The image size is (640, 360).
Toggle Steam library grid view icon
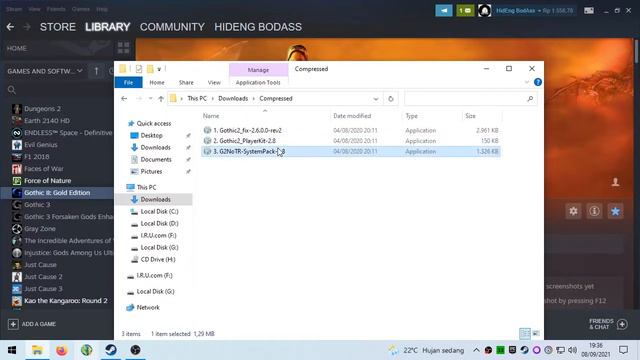(x=123, y=48)
